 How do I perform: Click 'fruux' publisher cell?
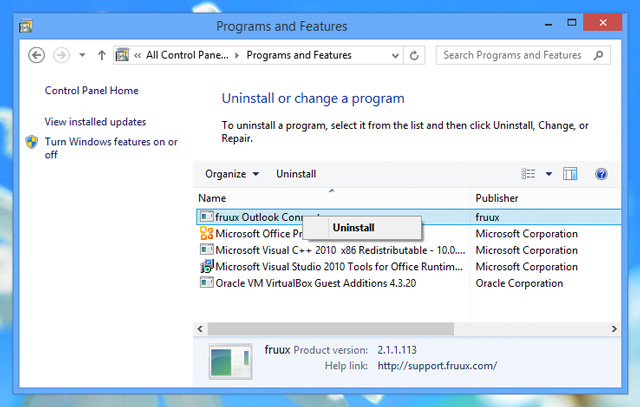click(x=487, y=217)
